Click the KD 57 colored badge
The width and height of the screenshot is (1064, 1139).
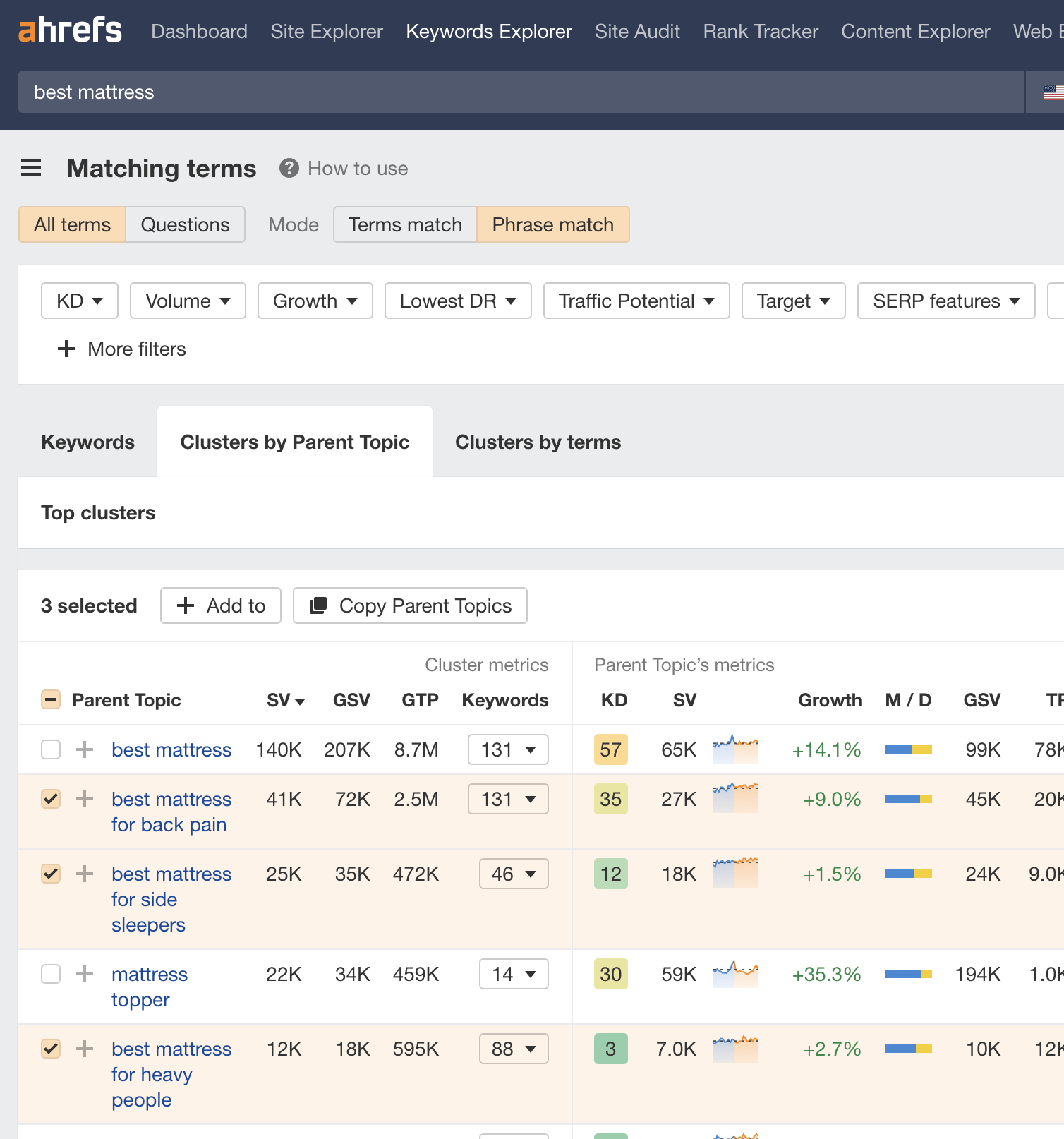point(610,749)
